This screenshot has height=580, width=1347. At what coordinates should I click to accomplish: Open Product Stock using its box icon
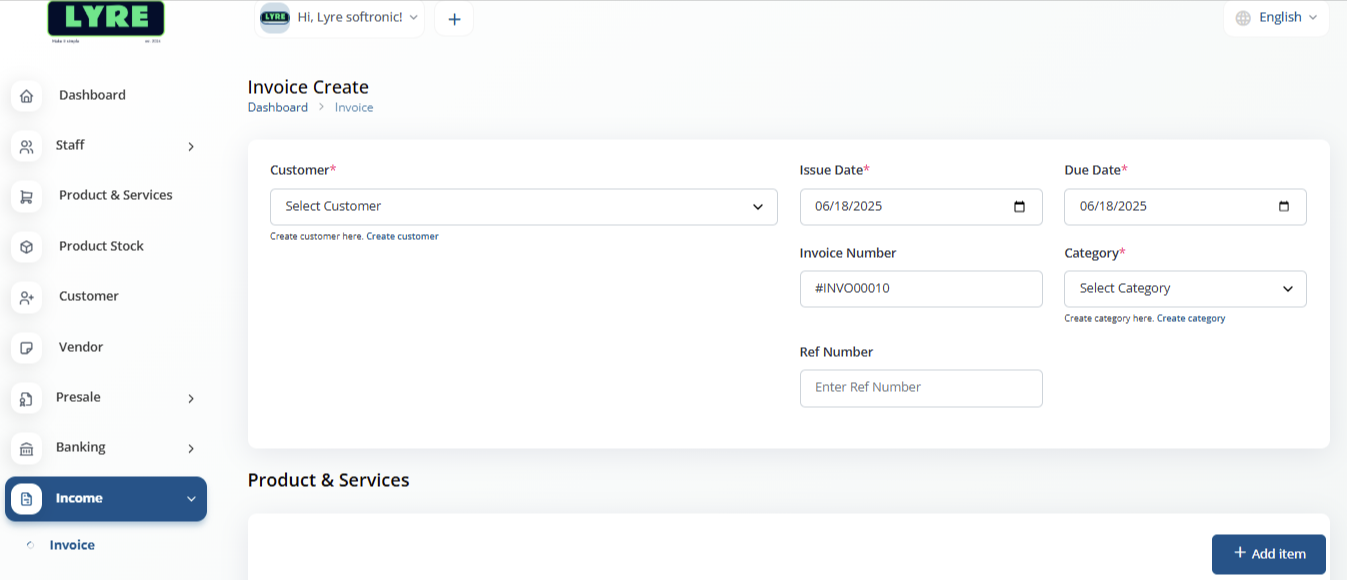26,246
